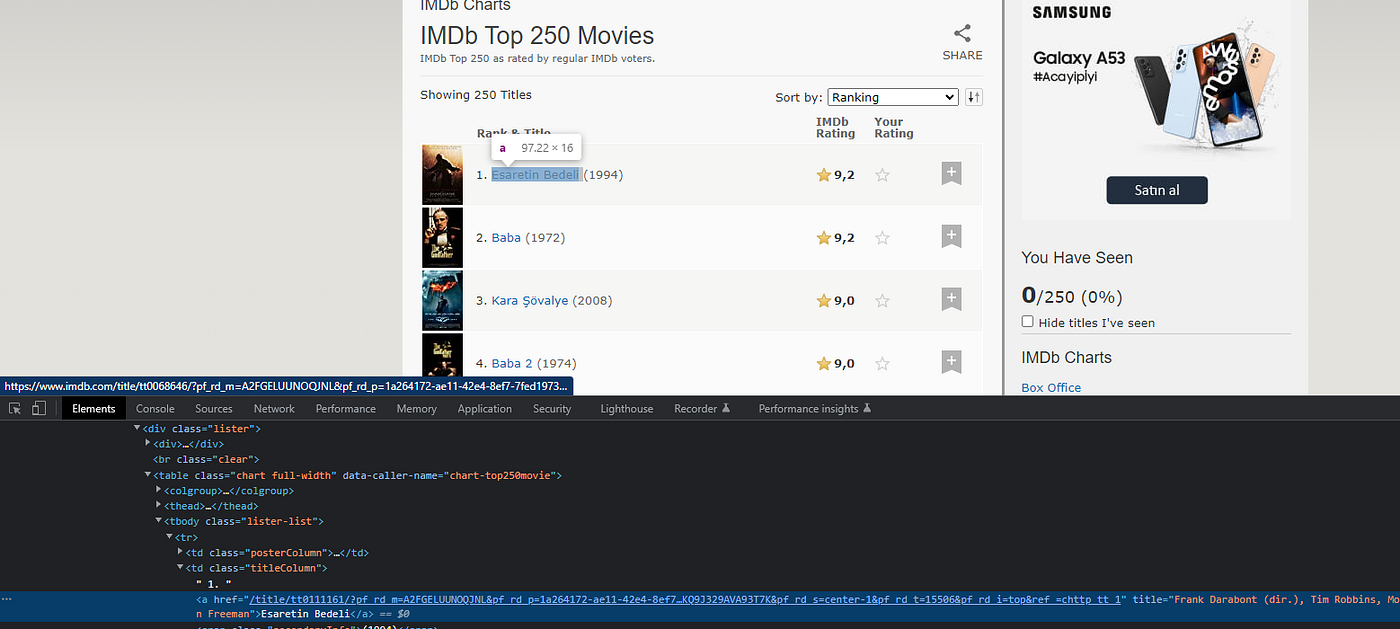Open the 'Sort by: Ranking' dropdown

(x=892, y=96)
